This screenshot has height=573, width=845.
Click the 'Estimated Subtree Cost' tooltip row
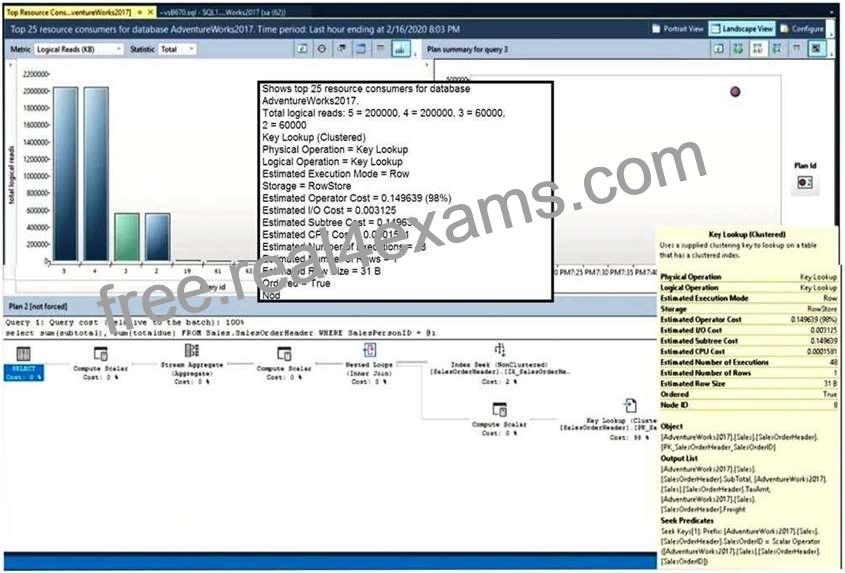coord(749,341)
